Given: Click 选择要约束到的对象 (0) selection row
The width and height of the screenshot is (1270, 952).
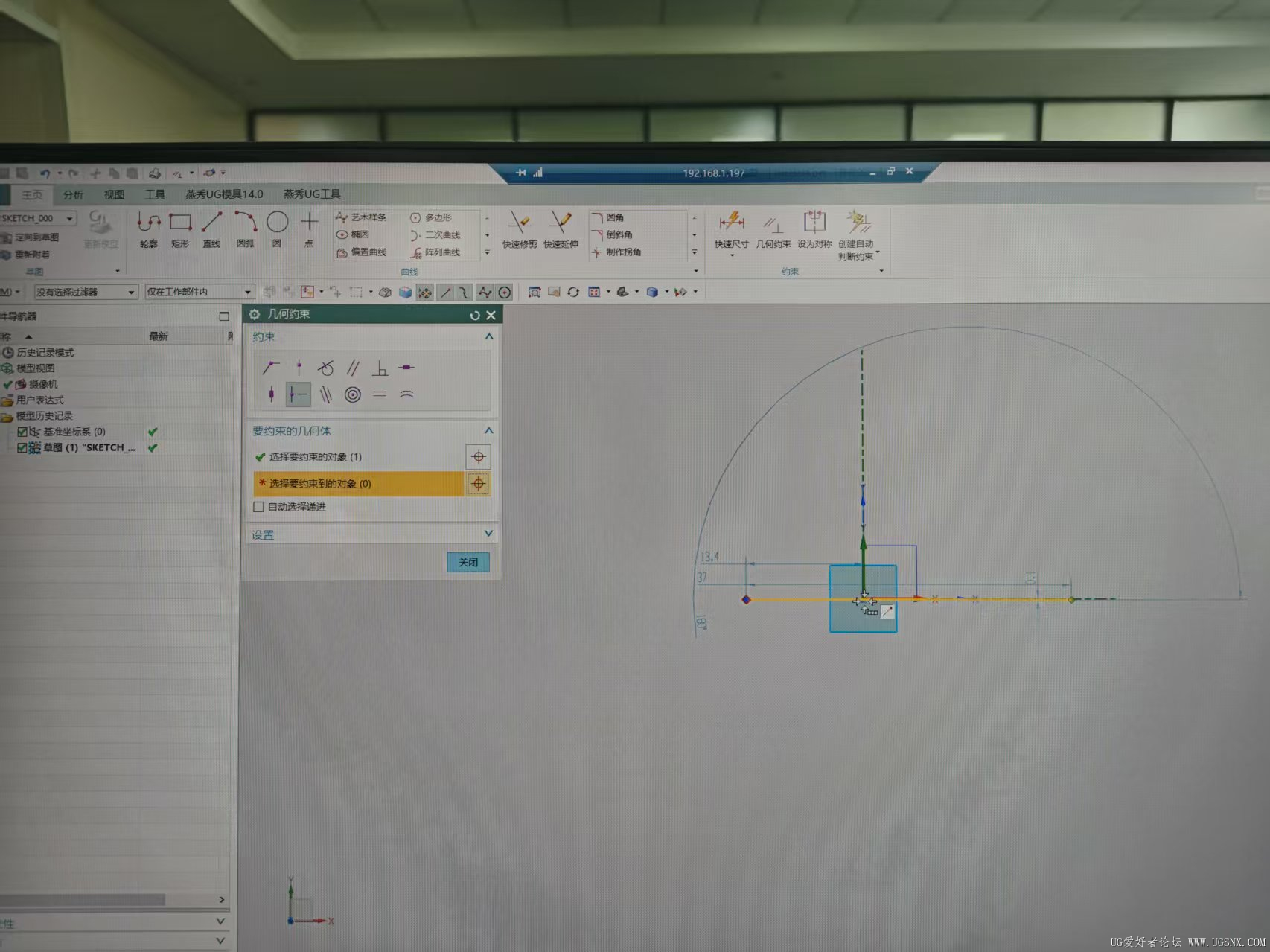Looking at the screenshot, I should tap(359, 484).
